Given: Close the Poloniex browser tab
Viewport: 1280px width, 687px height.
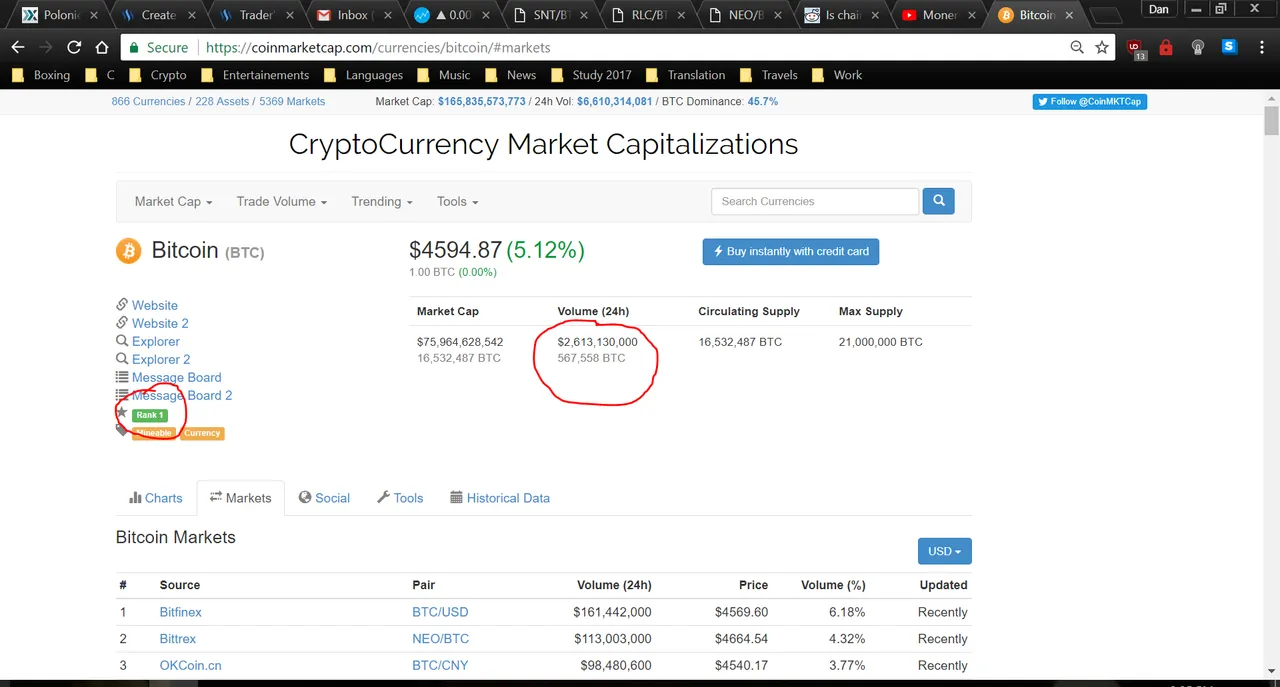Looking at the screenshot, I should (94, 15).
